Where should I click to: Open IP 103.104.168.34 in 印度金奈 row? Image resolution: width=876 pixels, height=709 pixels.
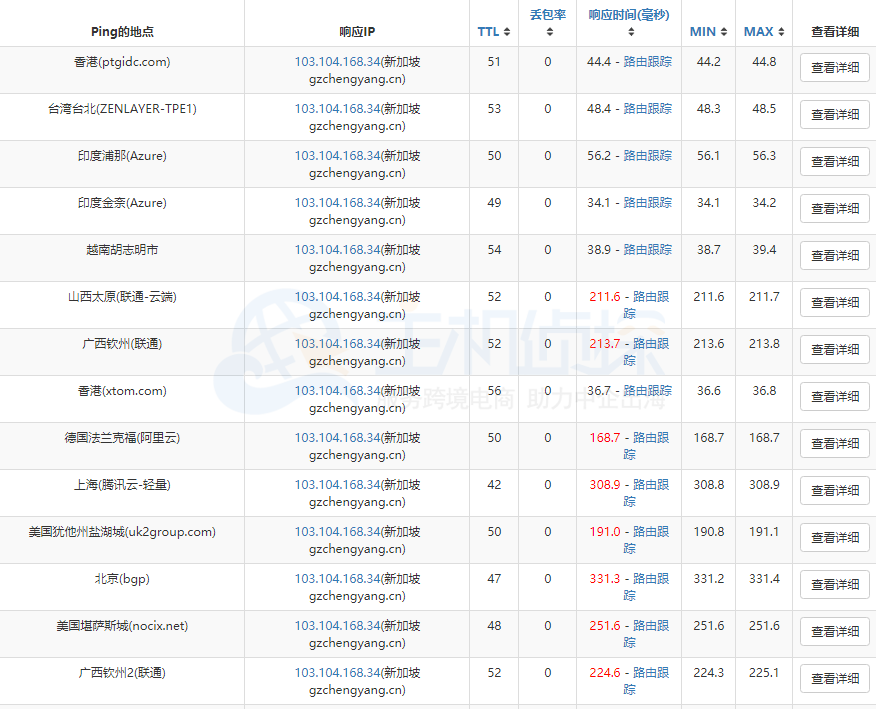click(337, 202)
